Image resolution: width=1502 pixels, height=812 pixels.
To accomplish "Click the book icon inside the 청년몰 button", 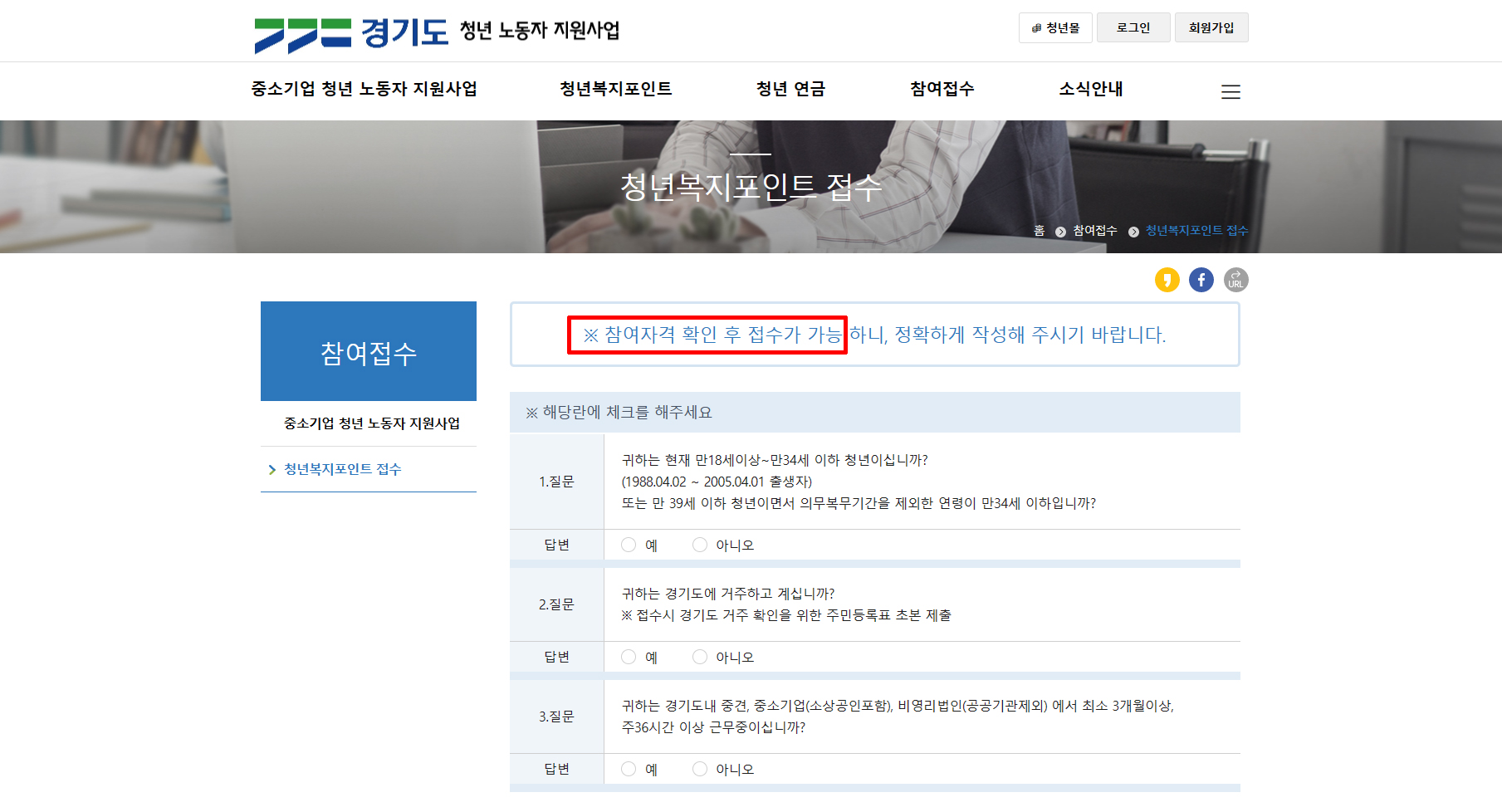I will click(x=1035, y=27).
